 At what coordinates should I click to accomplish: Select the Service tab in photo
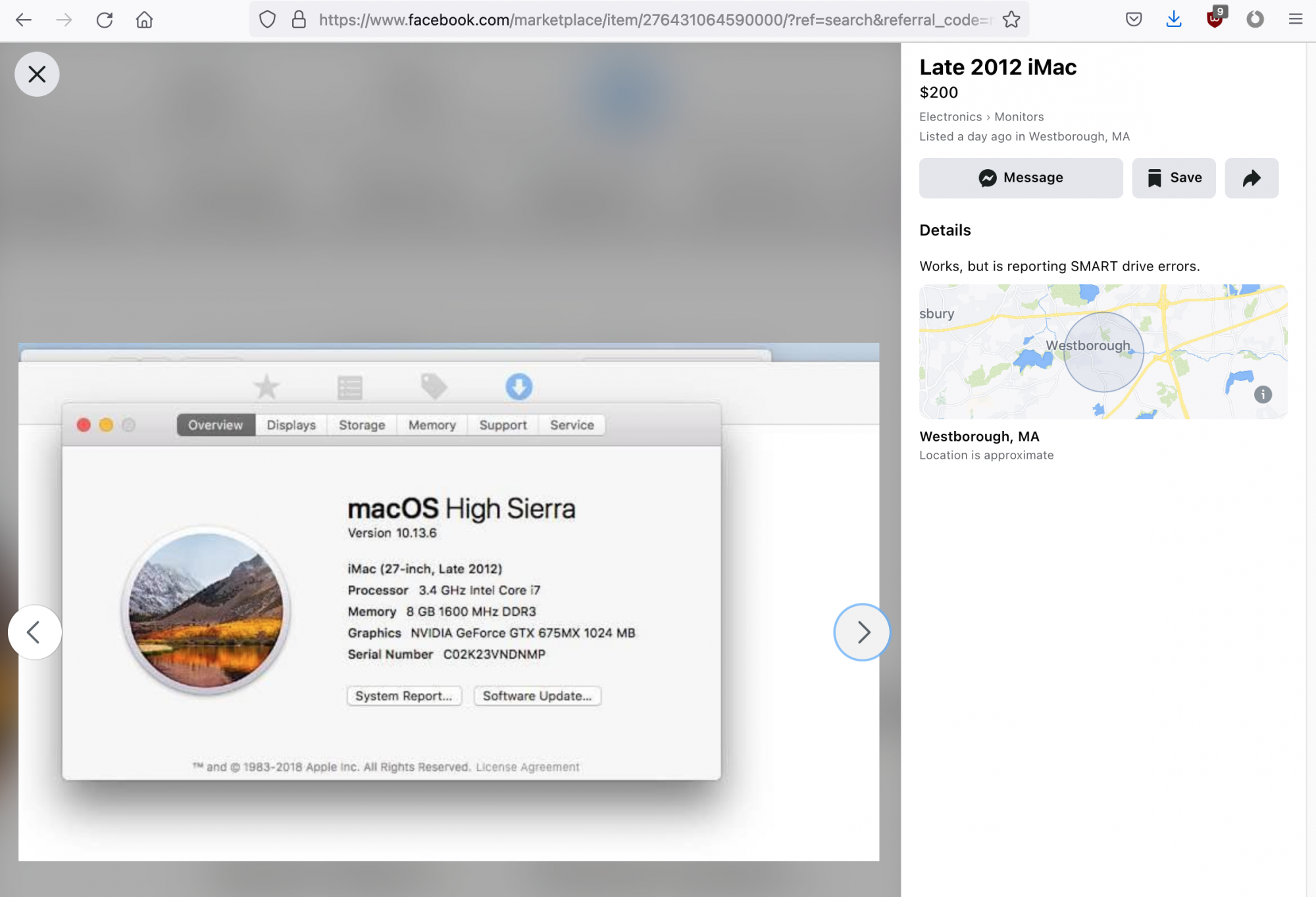click(572, 425)
